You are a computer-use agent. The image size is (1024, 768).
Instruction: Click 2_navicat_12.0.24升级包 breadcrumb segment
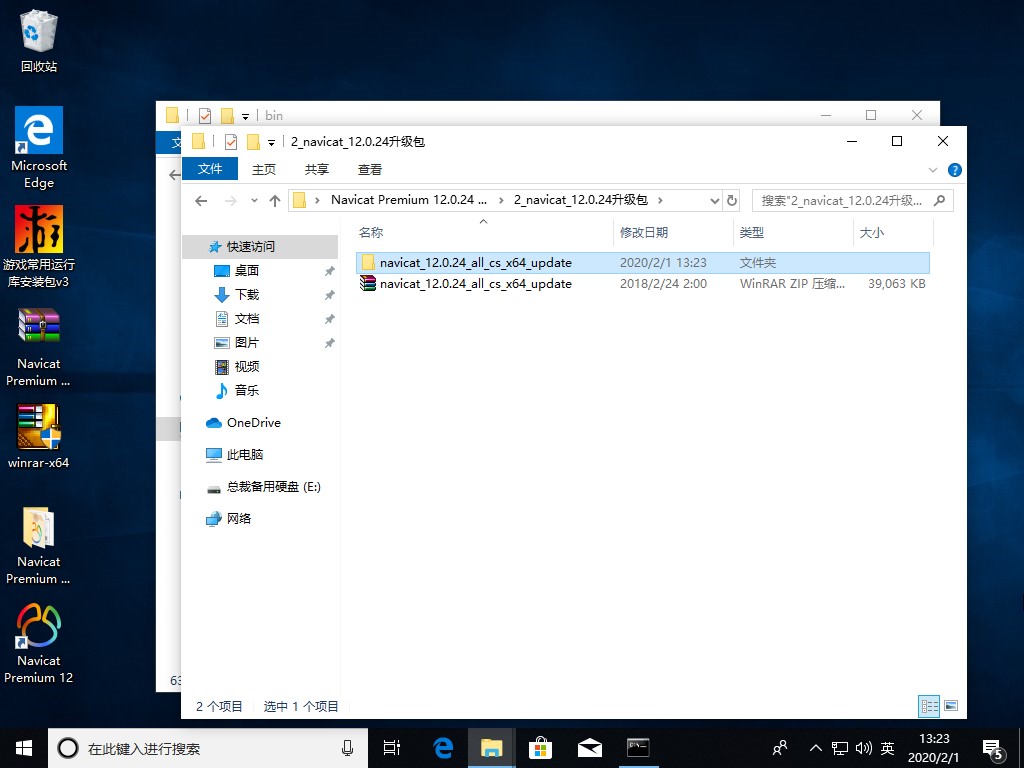click(581, 200)
